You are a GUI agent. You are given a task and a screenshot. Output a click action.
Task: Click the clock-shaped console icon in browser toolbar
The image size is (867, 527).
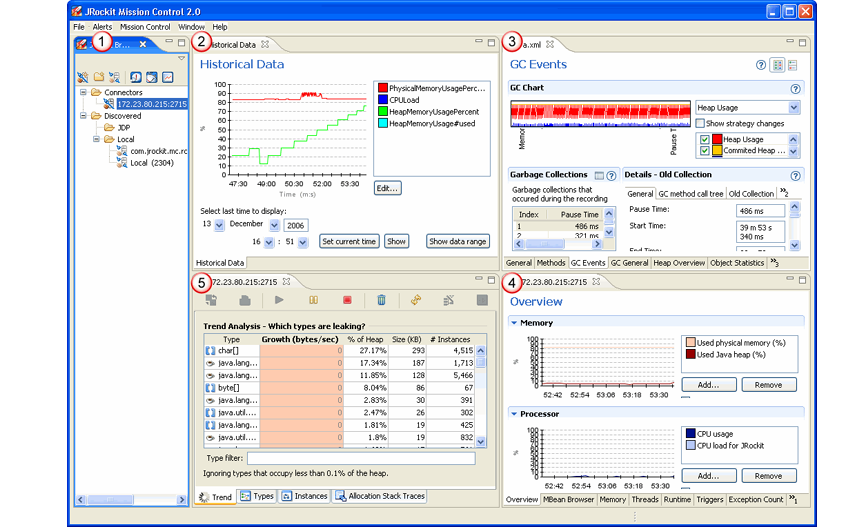[135, 77]
